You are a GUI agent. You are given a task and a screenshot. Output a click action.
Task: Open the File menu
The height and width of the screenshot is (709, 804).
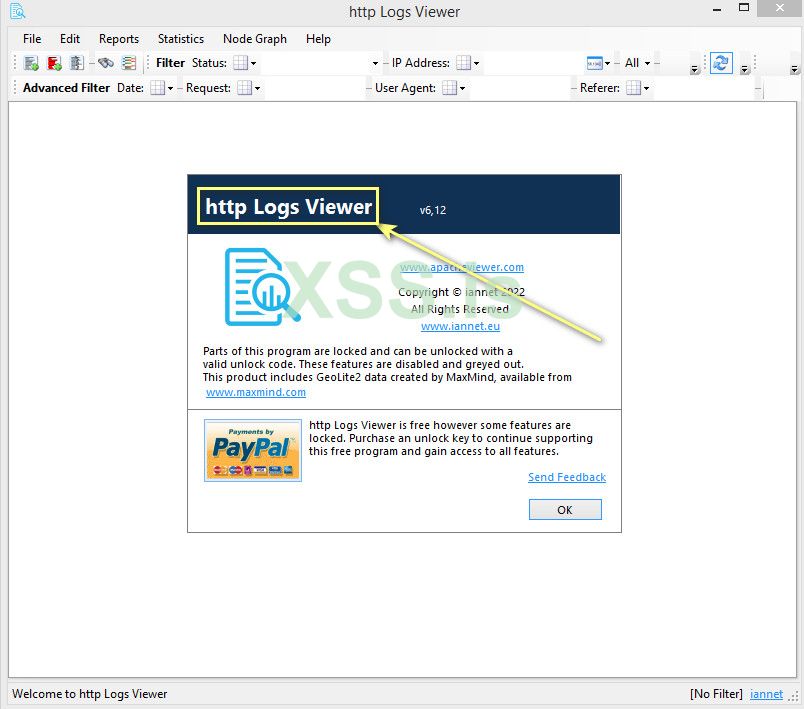coord(32,39)
